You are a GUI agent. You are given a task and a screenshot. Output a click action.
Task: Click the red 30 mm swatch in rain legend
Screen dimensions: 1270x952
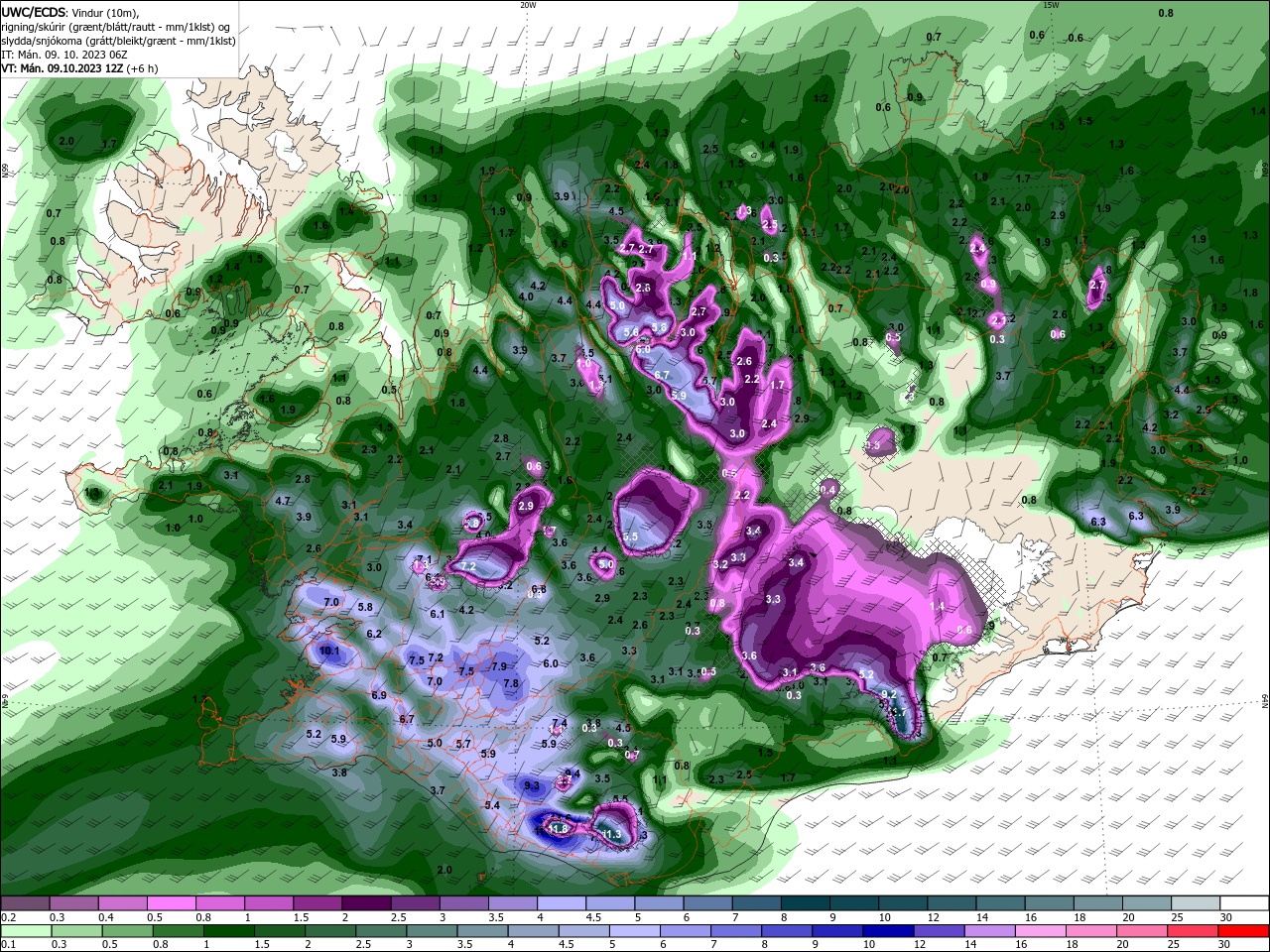(1245, 930)
